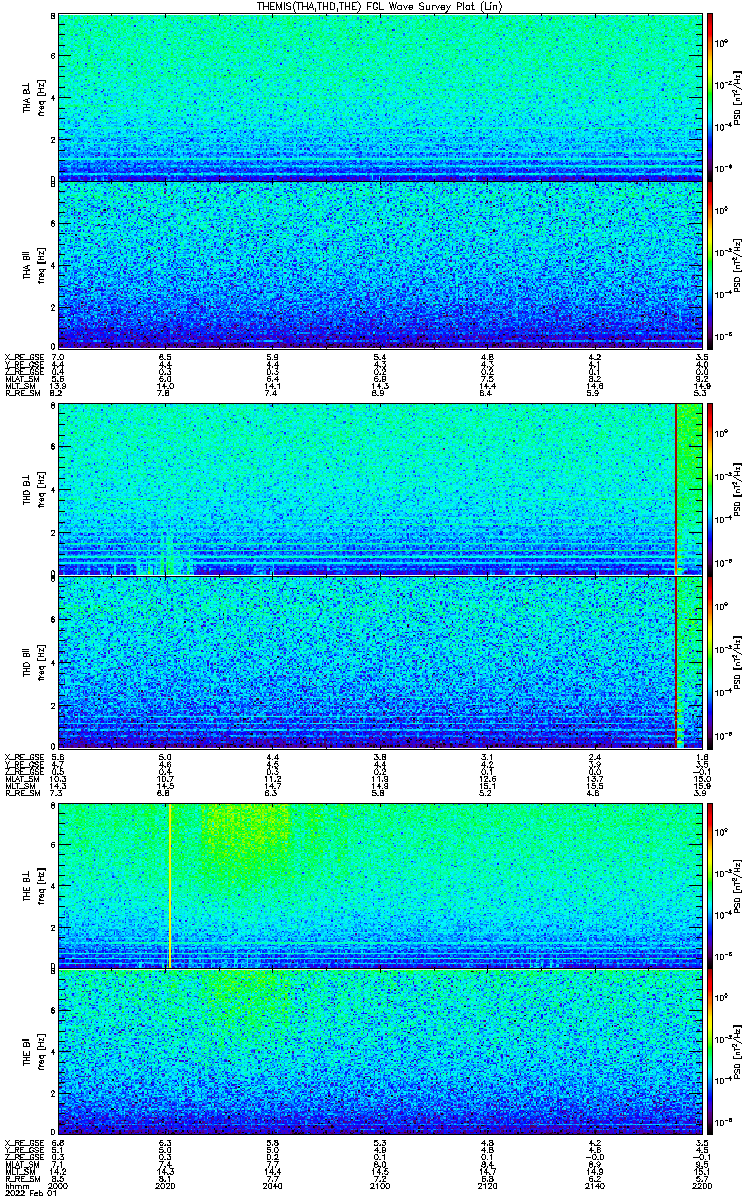Viewport: 750px width, 1200px height.
Task: Click the 8 Hz tick label on the THA B-perpendicular axis
Action: coord(52,17)
